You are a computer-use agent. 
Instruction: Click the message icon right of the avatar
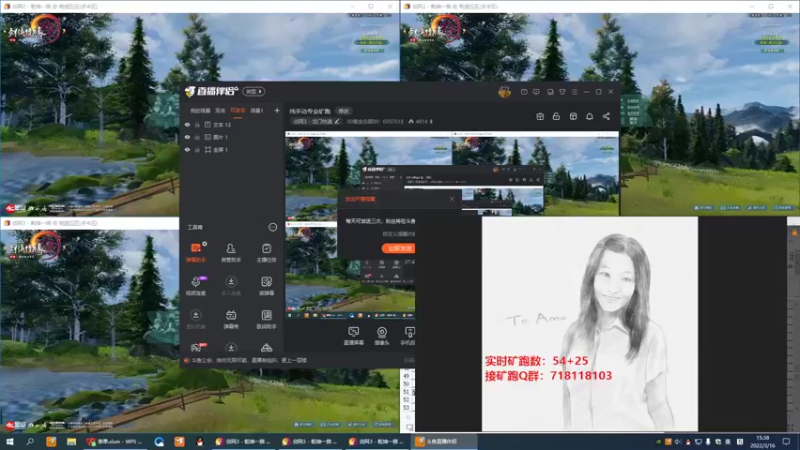click(524, 92)
